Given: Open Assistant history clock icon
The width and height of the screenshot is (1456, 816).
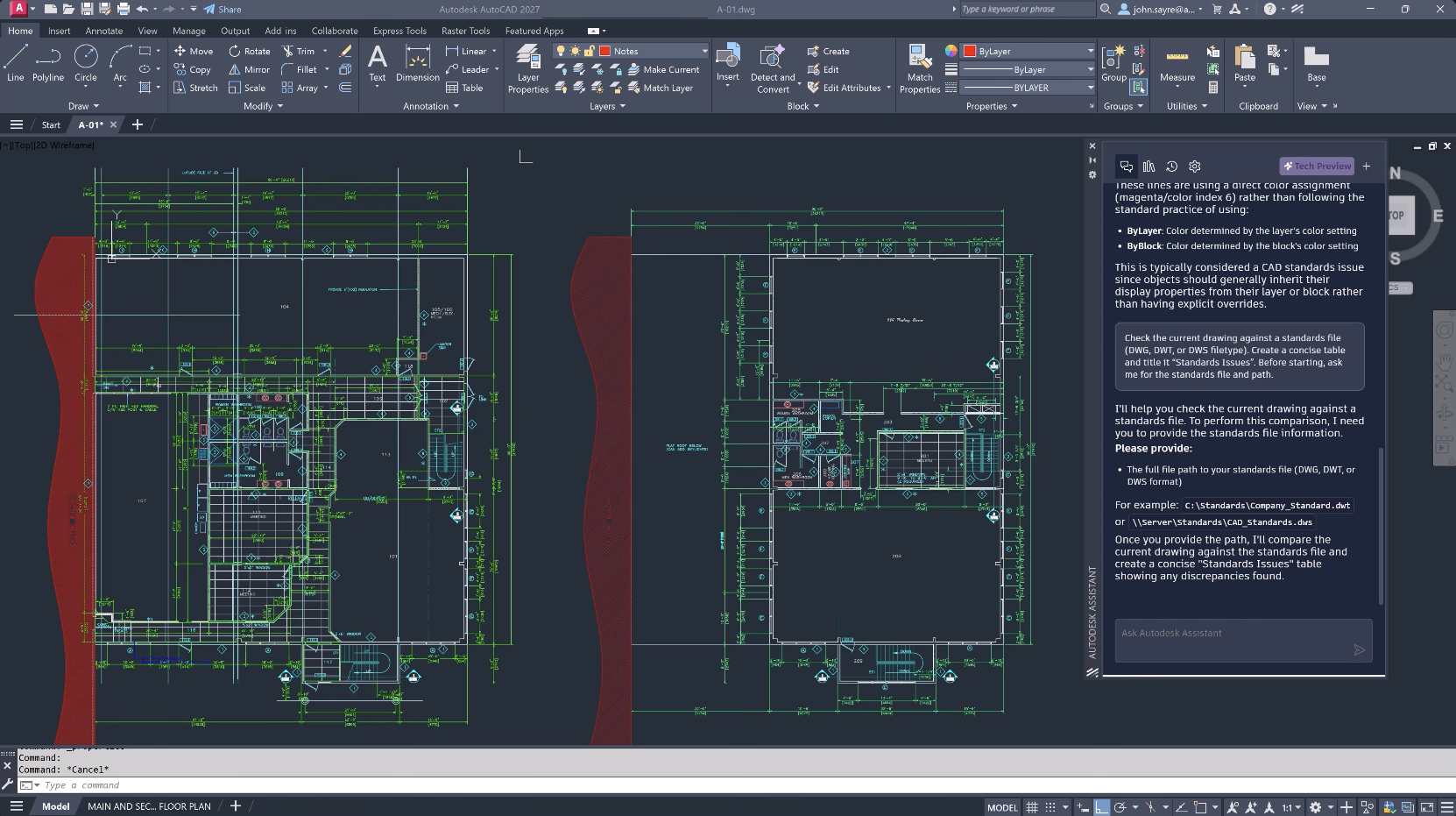Looking at the screenshot, I should point(1172,166).
